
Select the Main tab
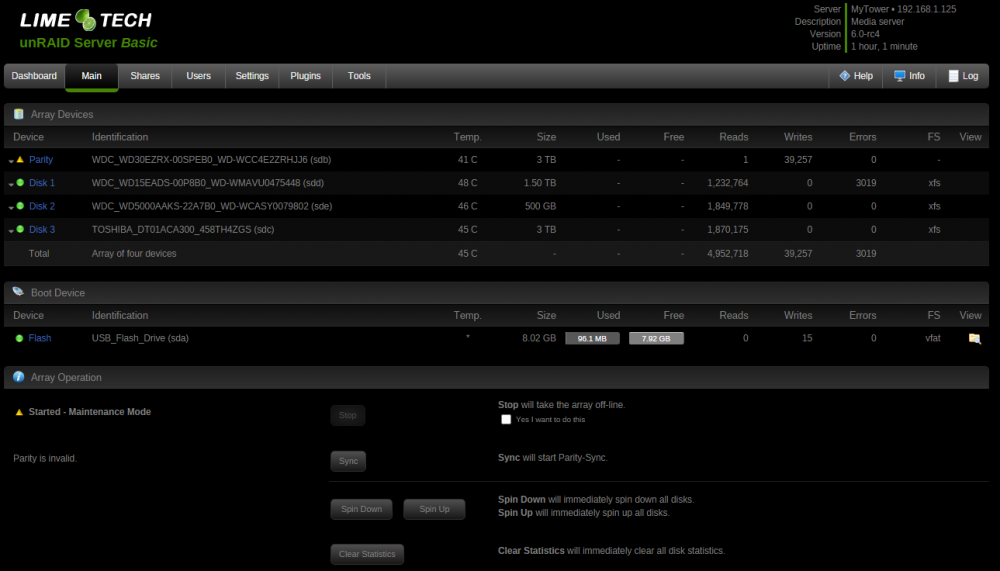[91, 76]
